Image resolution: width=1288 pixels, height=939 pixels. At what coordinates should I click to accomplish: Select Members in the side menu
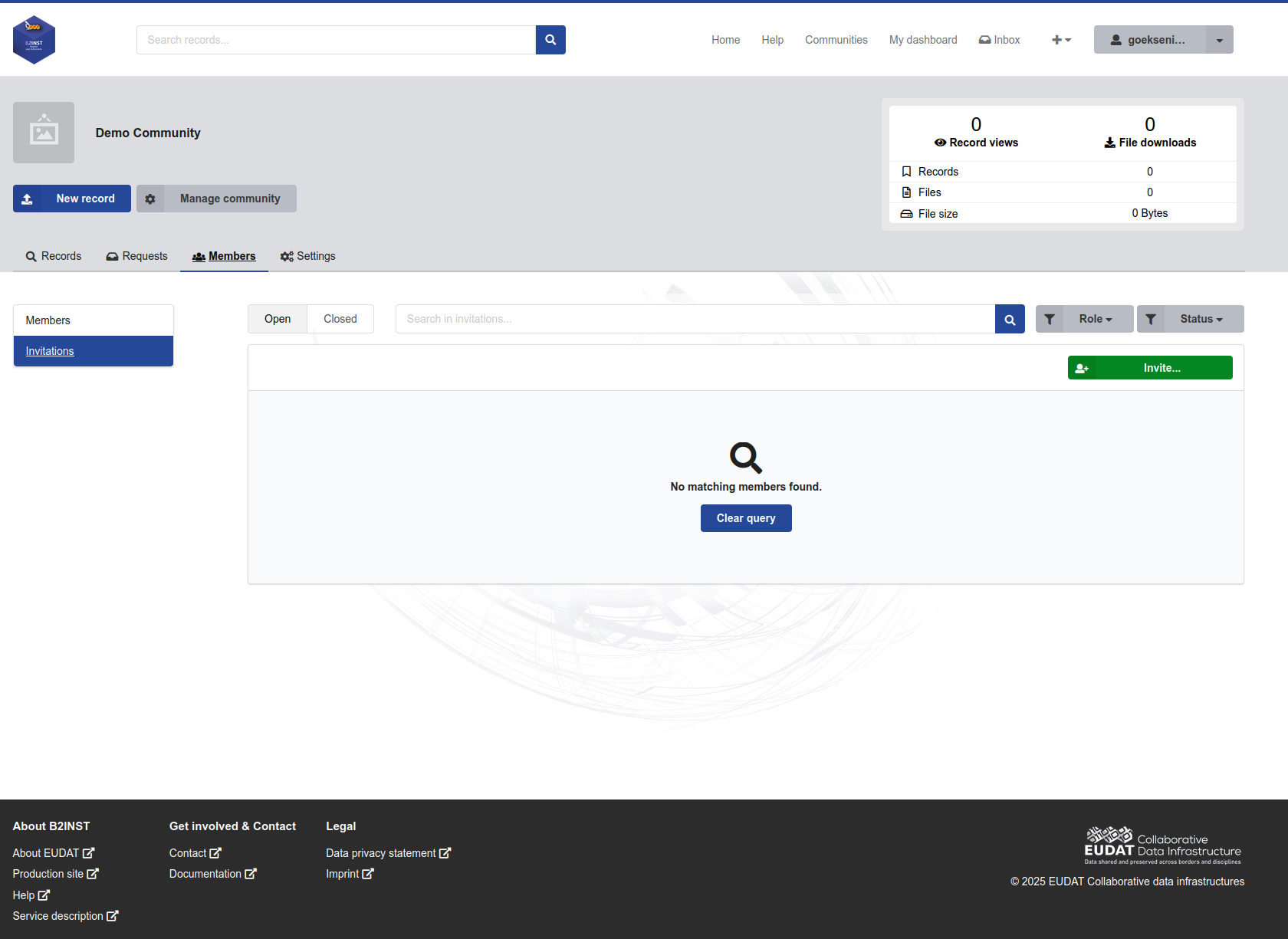tap(94, 320)
